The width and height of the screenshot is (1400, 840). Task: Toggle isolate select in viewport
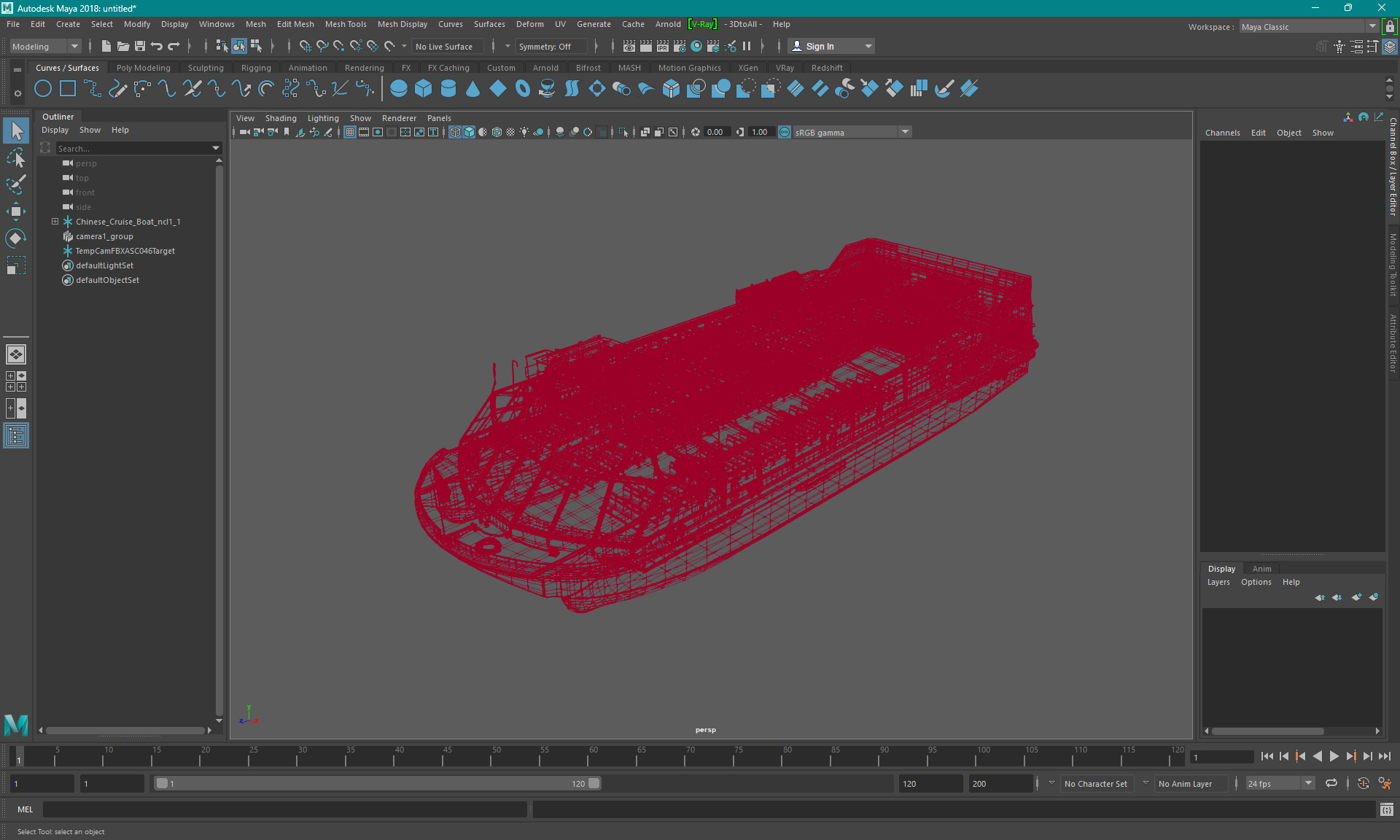point(623,132)
